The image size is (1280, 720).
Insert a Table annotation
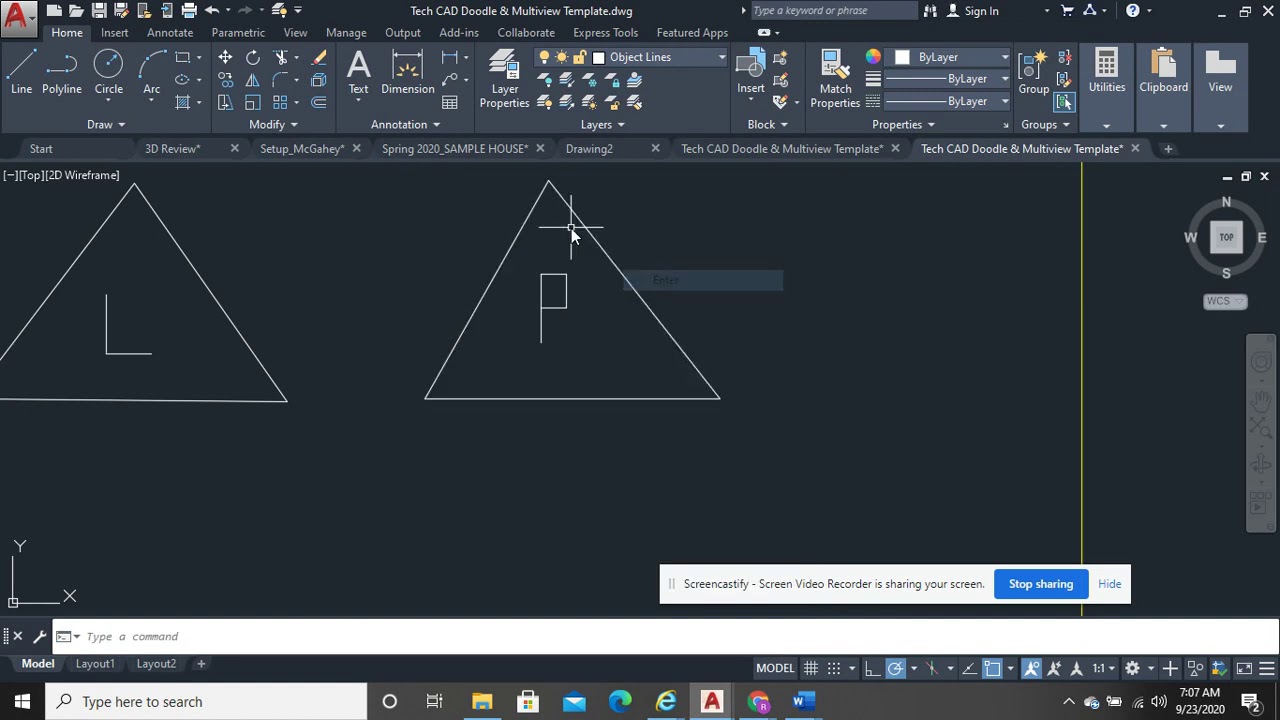coord(450,102)
